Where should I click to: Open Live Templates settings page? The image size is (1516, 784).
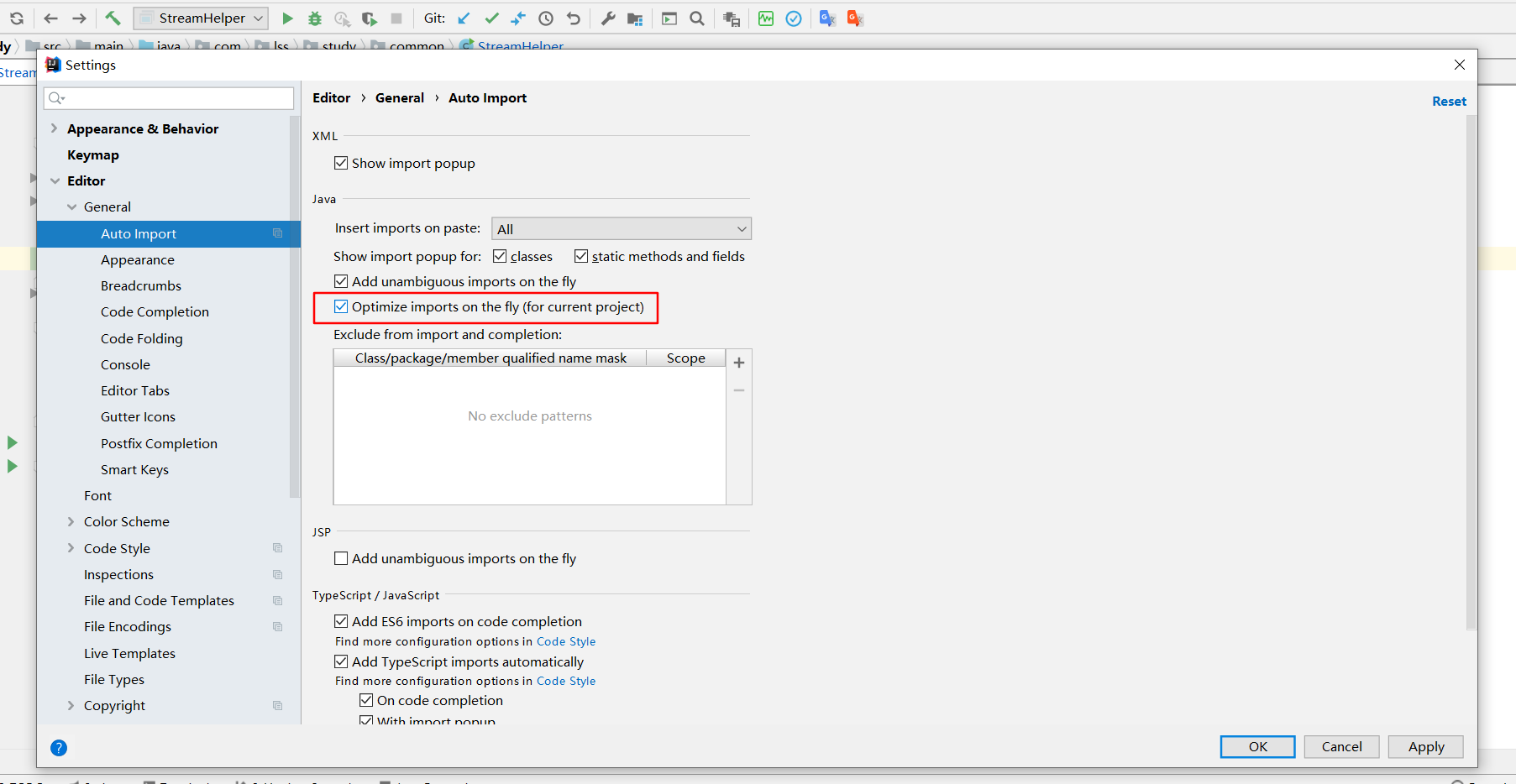click(129, 653)
